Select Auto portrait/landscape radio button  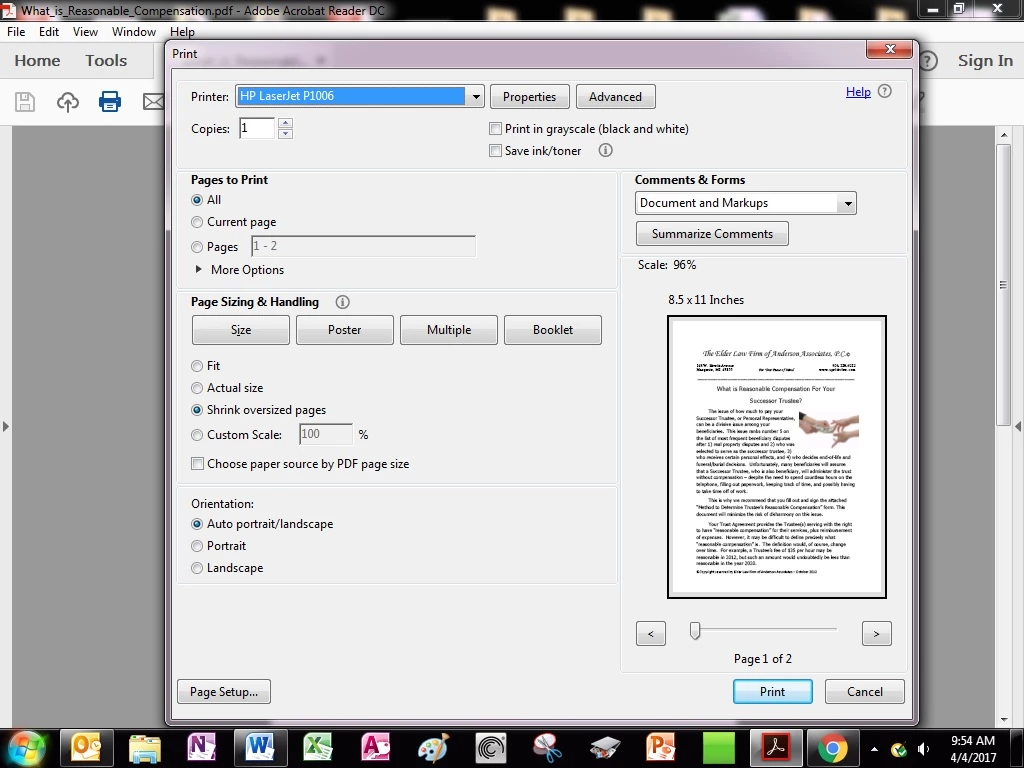197,524
